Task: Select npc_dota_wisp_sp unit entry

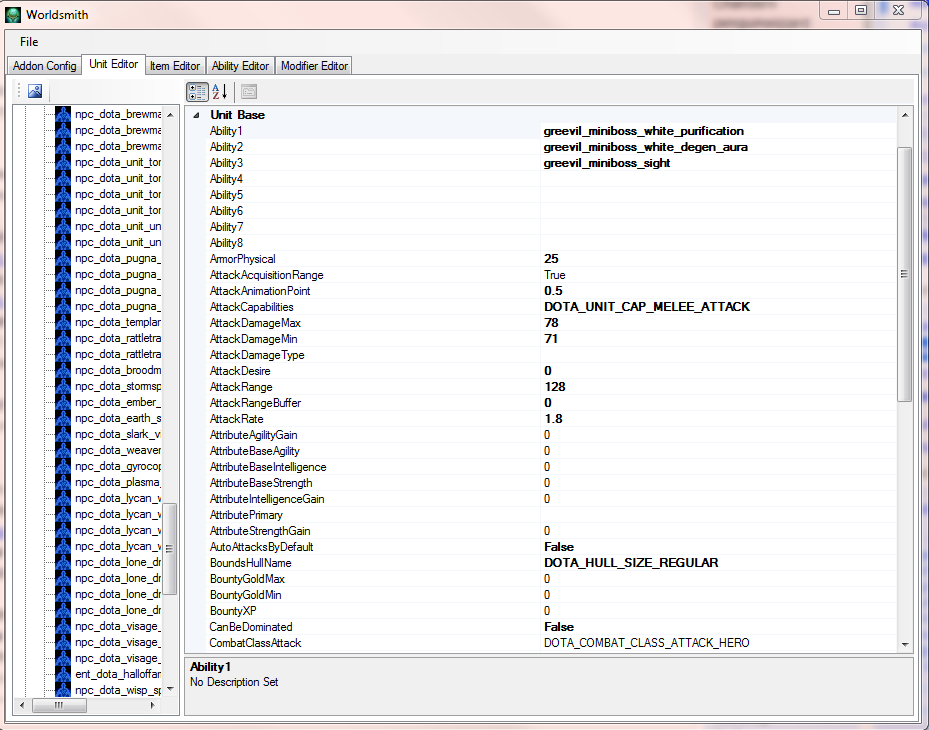Action: (x=118, y=690)
